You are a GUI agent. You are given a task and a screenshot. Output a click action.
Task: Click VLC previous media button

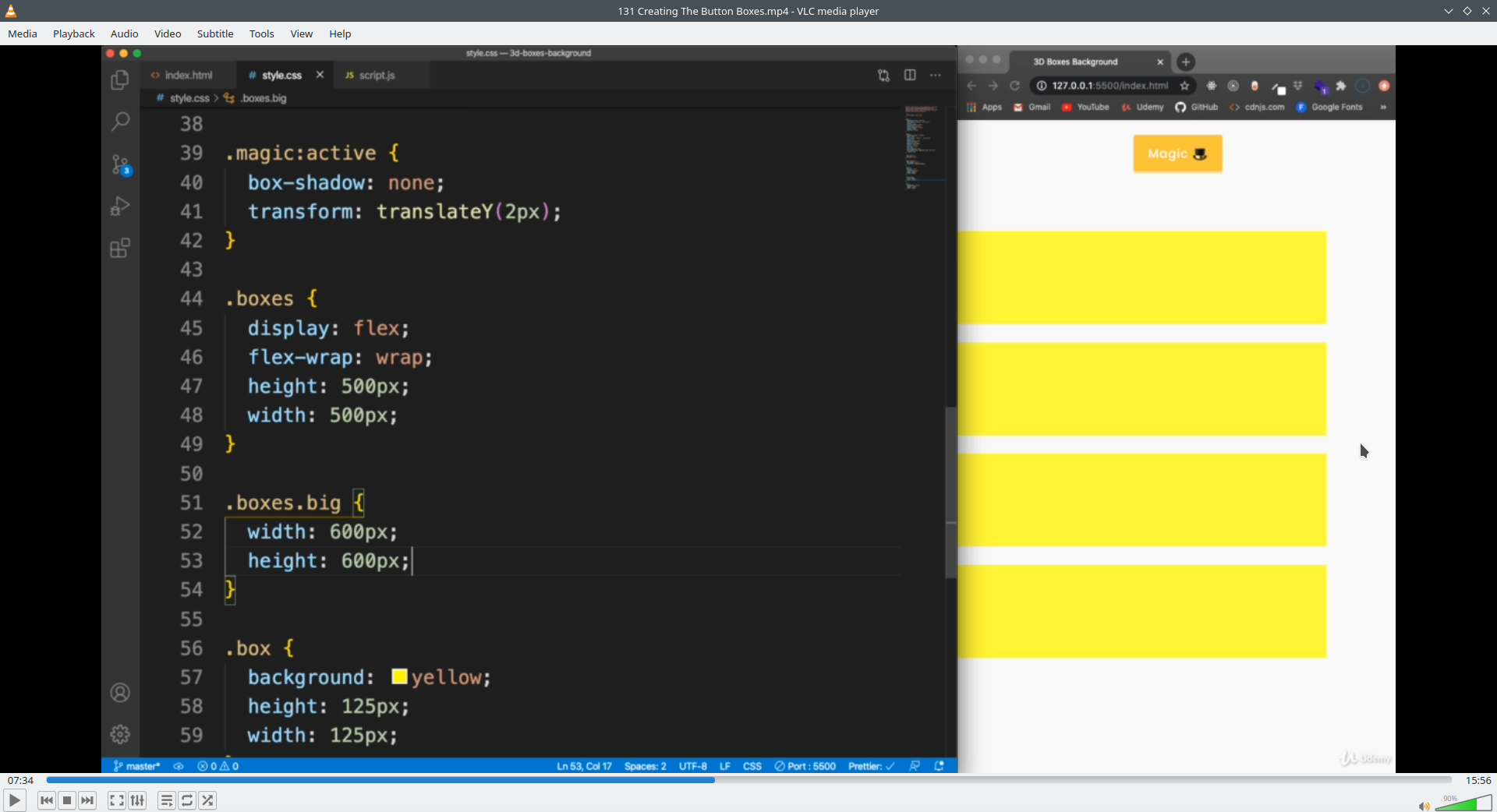click(x=47, y=800)
